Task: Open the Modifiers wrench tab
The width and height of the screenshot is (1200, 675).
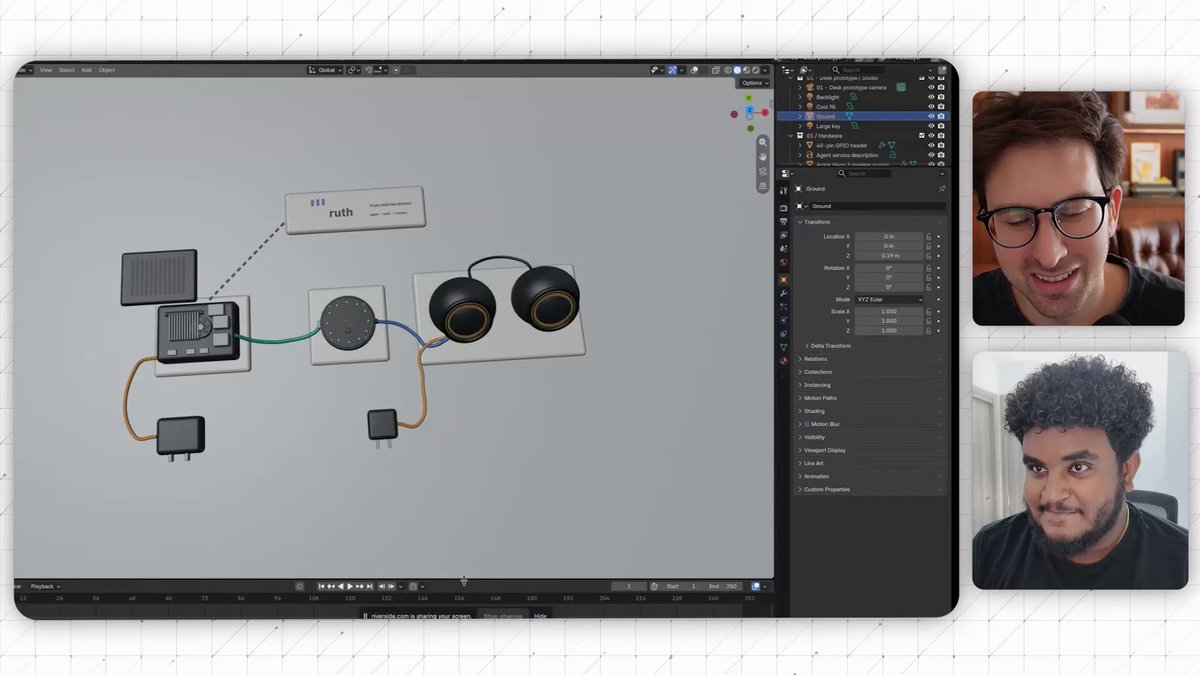Action: point(783,293)
